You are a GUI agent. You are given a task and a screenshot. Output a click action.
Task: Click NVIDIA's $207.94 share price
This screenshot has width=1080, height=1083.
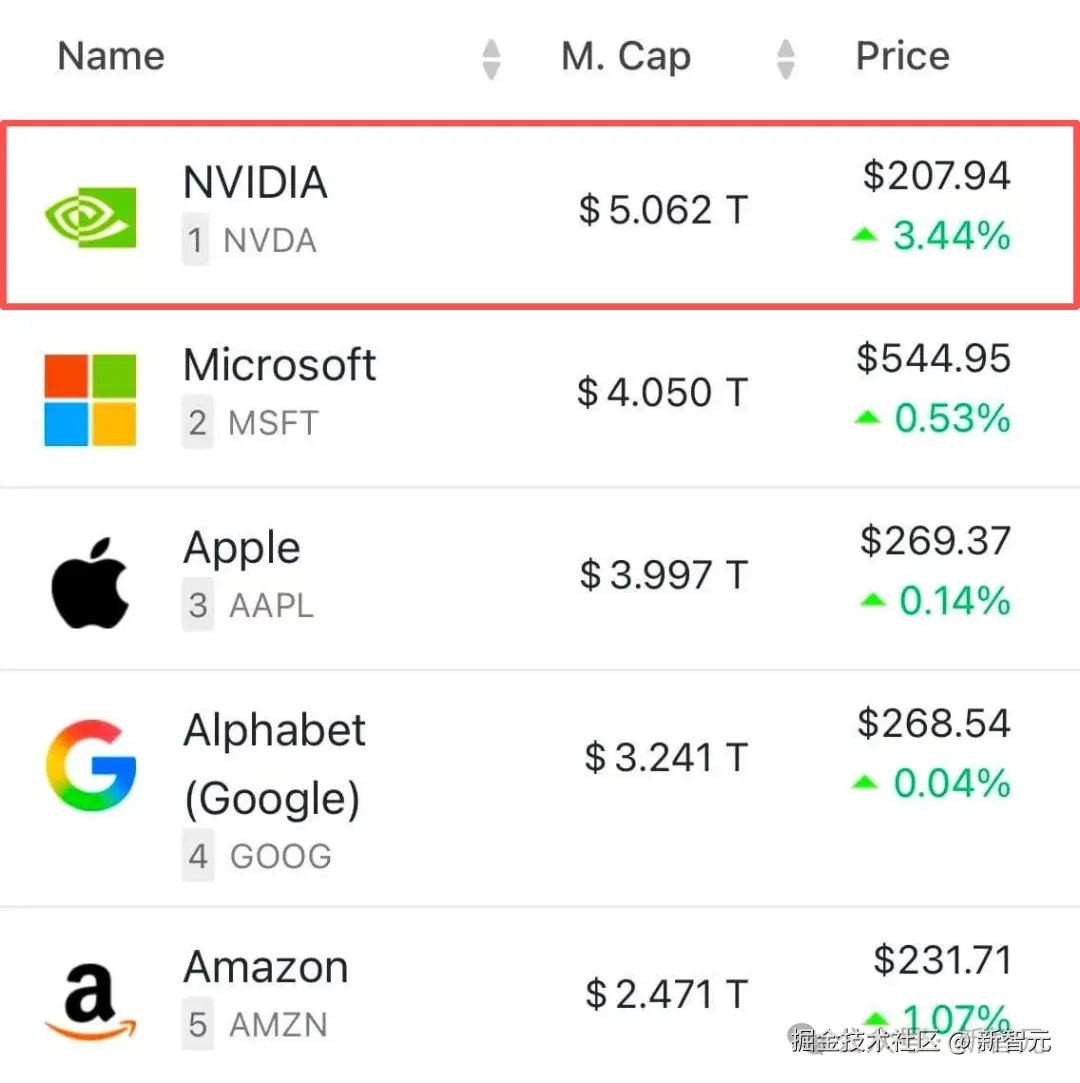point(937,176)
